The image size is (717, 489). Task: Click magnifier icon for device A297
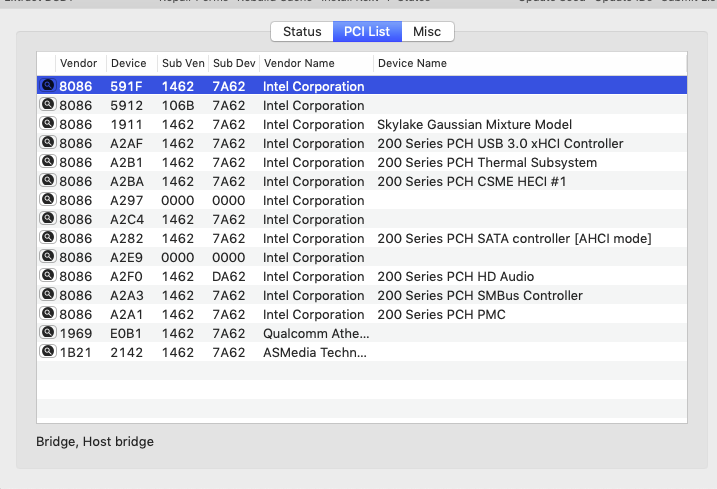point(48,199)
